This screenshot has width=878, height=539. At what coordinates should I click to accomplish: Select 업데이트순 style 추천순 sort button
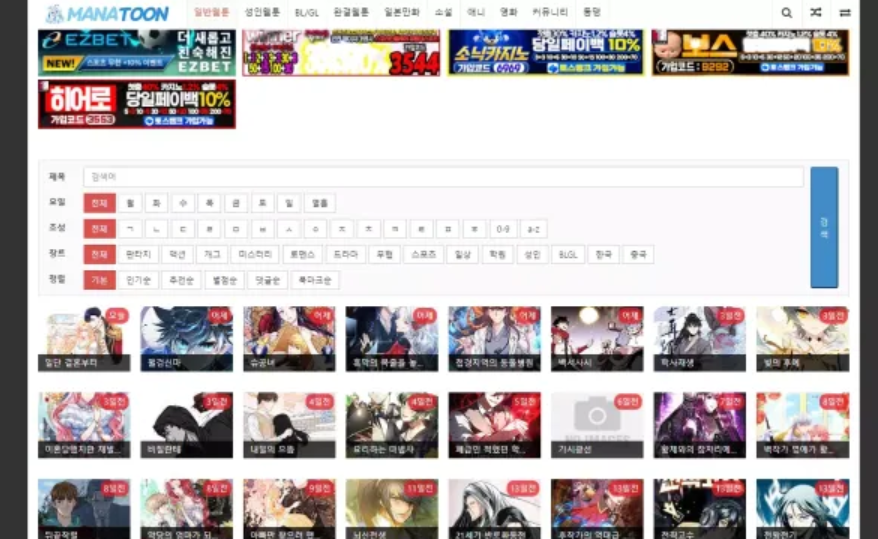[x=180, y=280]
